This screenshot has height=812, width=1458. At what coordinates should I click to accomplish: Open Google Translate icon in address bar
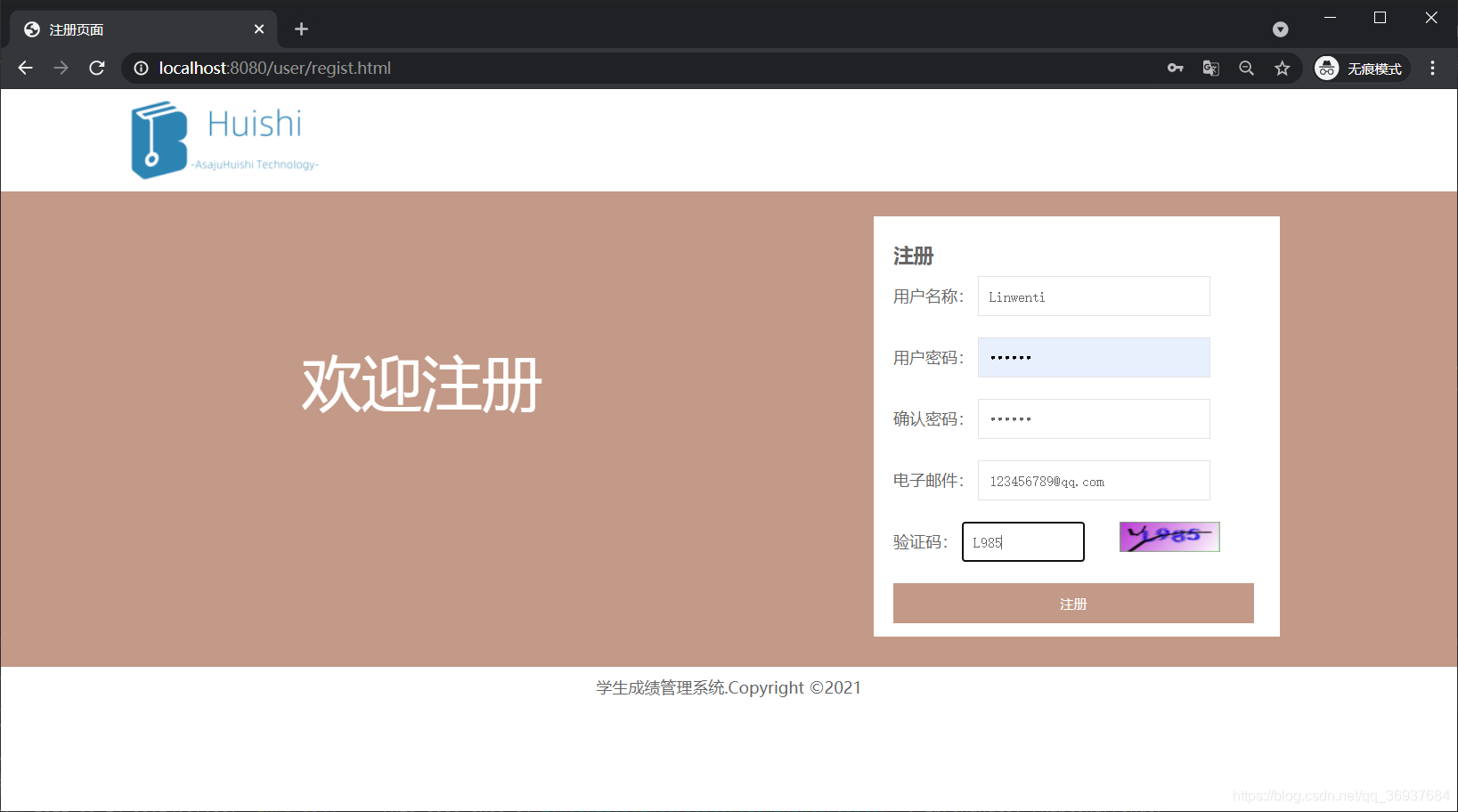click(x=1210, y=68)
